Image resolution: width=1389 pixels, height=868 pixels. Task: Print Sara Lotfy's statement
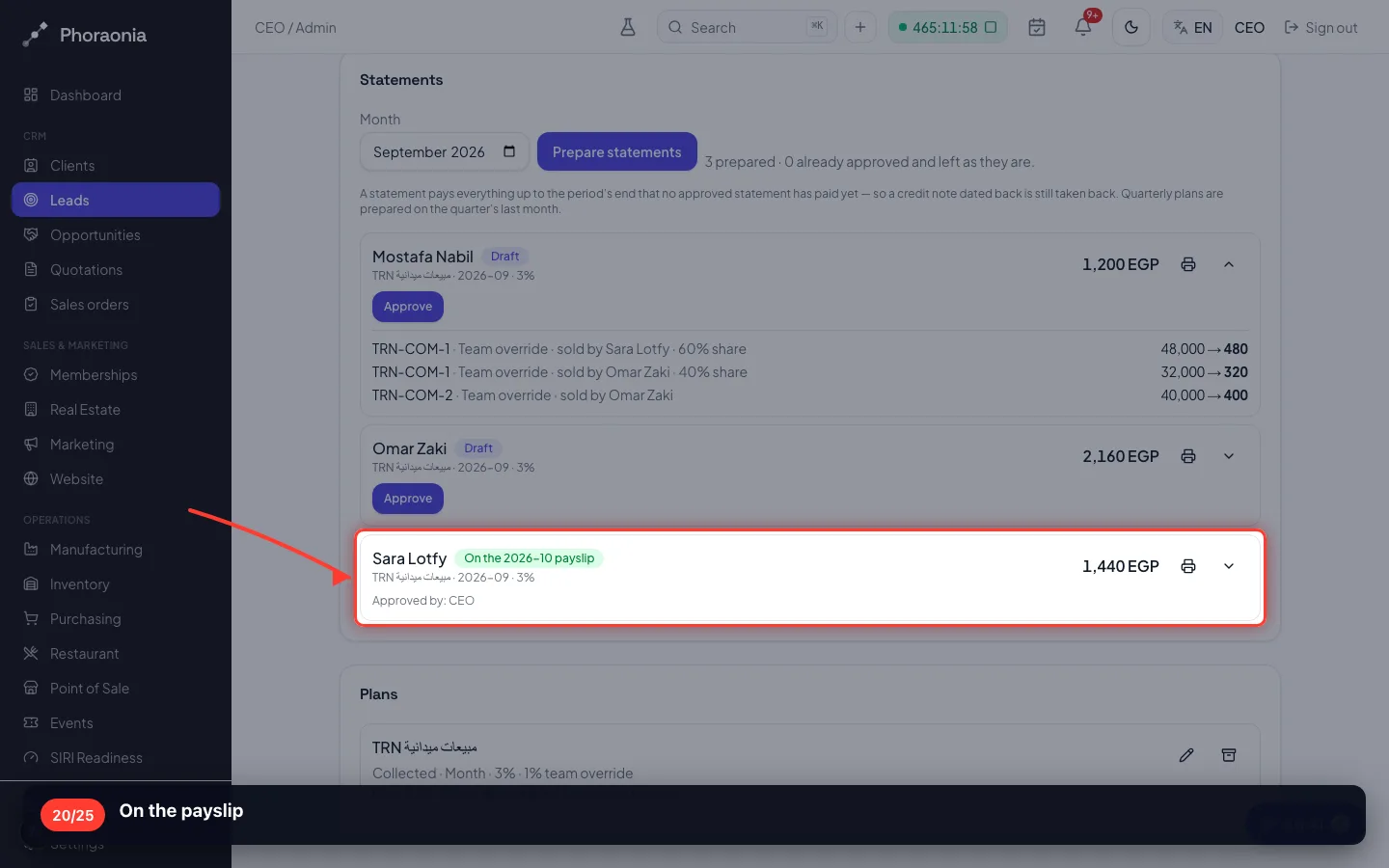(x=1188, y=566)
